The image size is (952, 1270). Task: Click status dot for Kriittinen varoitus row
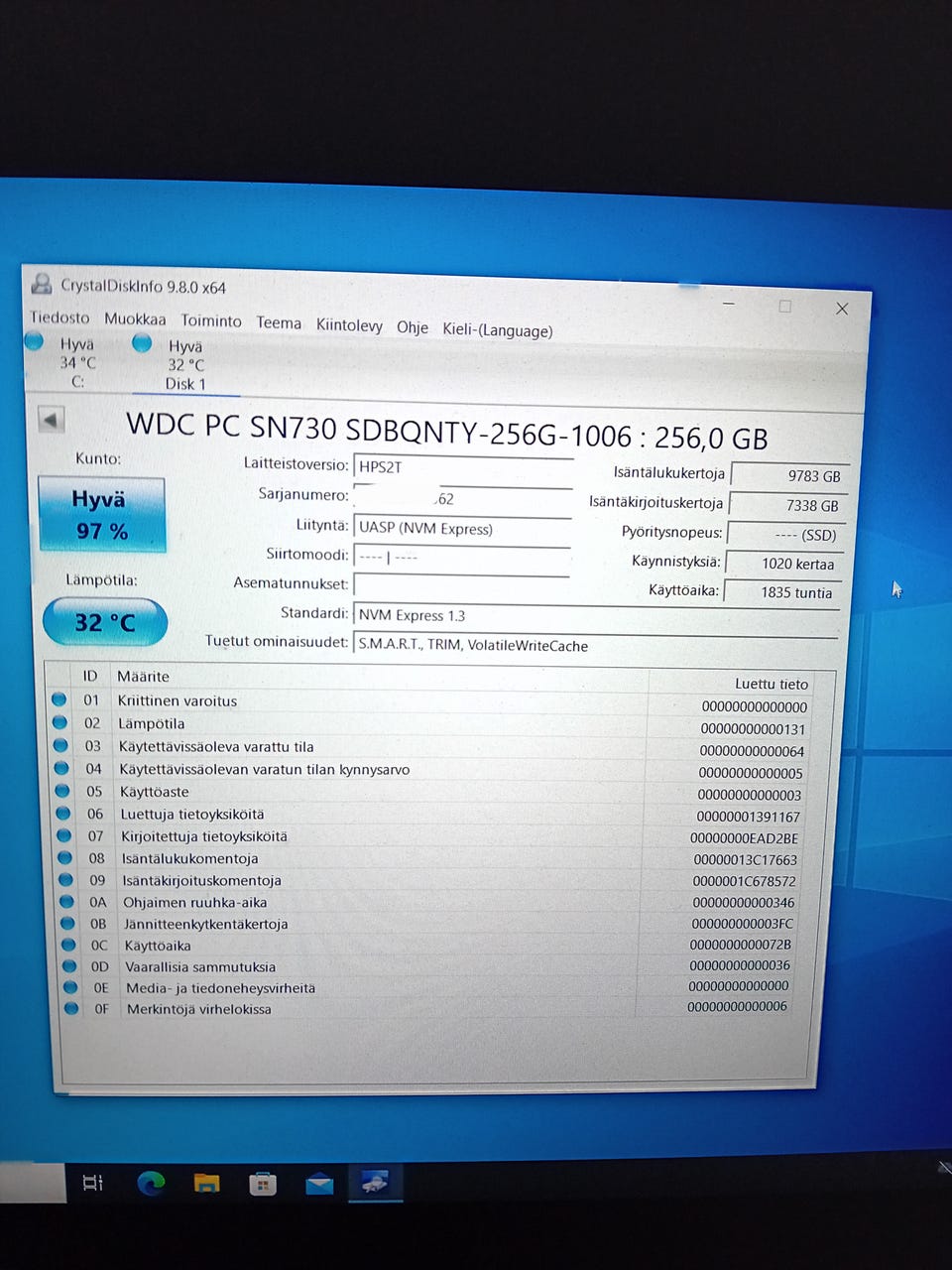59,699
